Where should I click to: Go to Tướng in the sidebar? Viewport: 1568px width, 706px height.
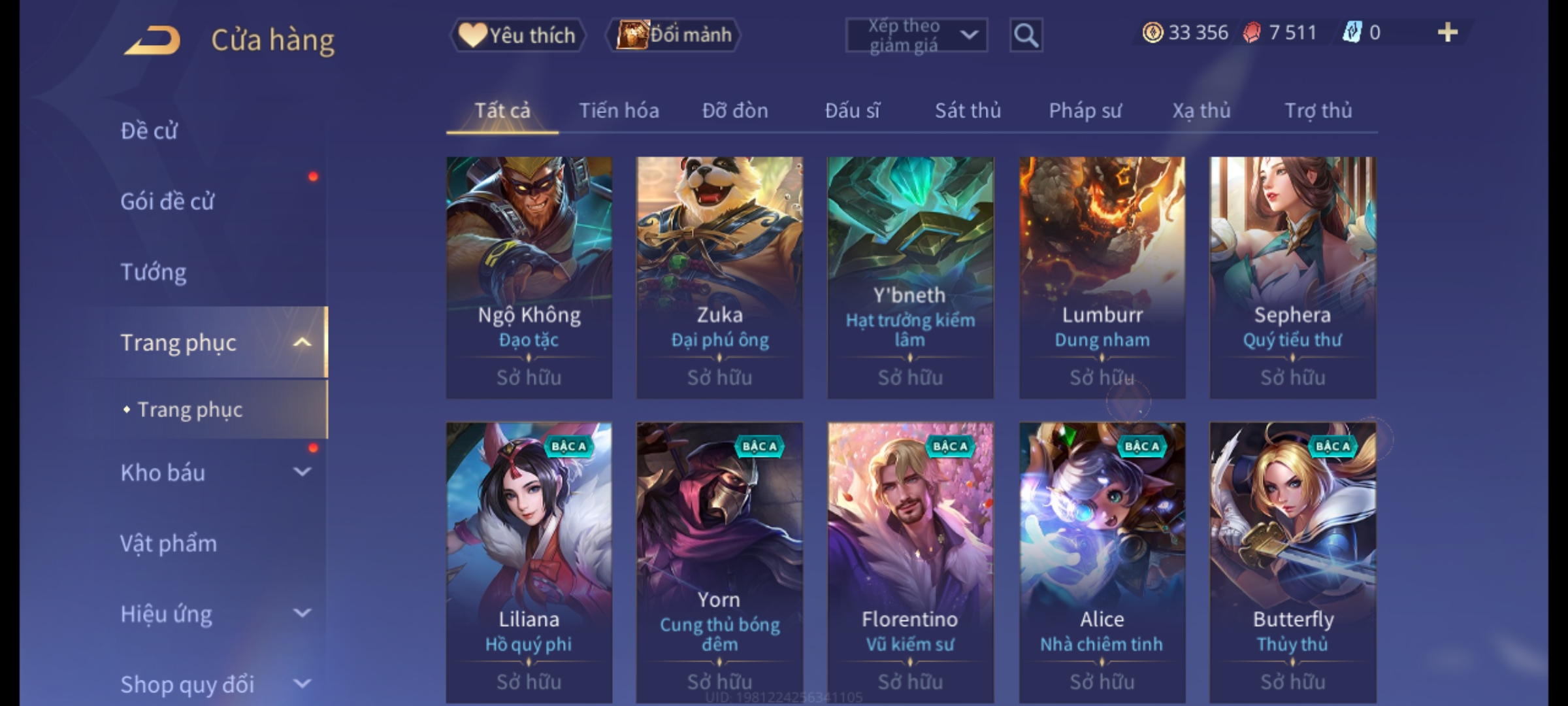coord(153,272)
